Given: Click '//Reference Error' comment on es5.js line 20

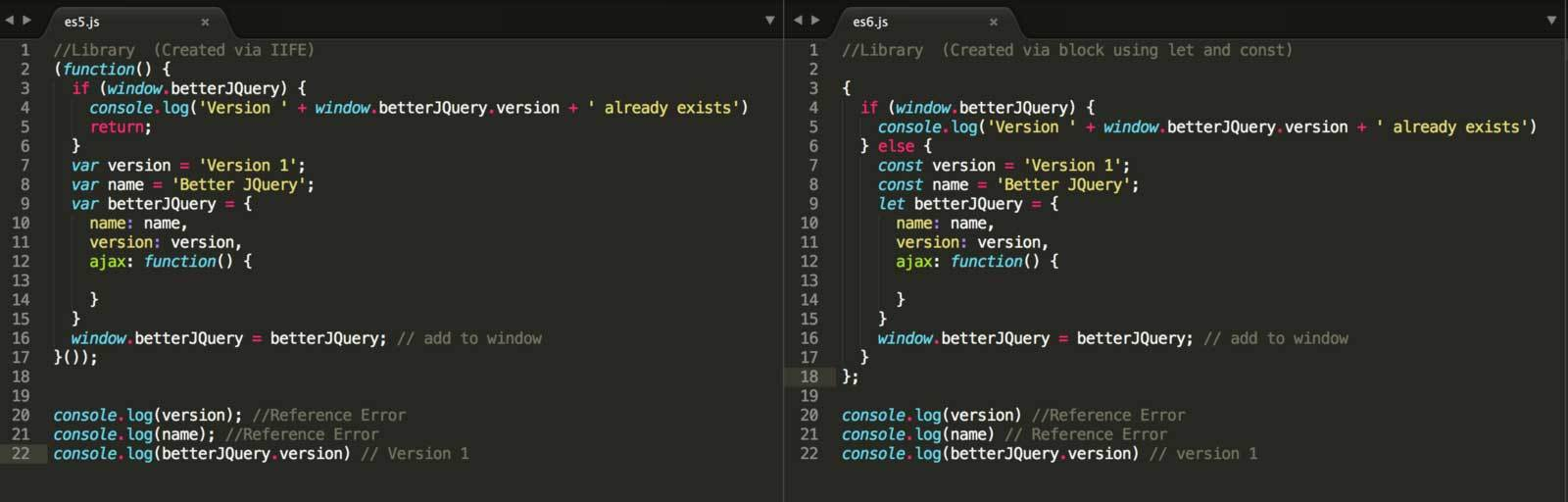Looking at the screenshot, I should (x=328, y=416).
